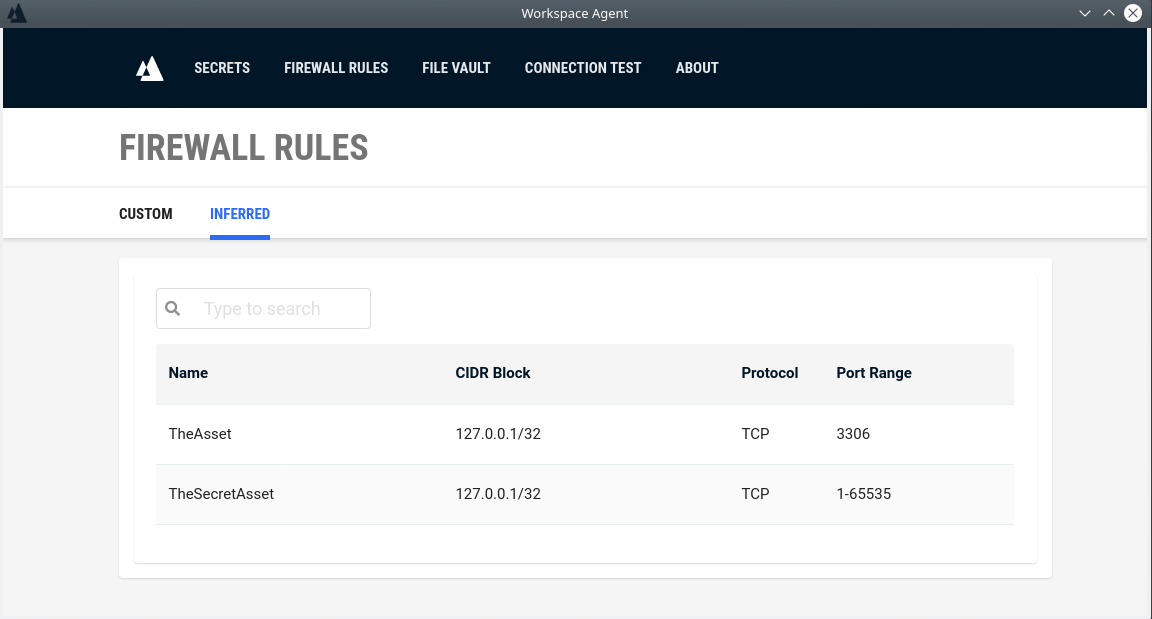Click the Workspace Agent logo in navbar
1152x619 pixels.
pos(150,68)
